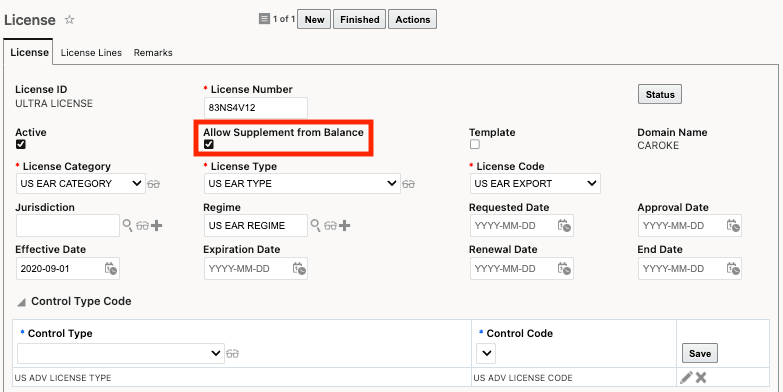Open the record list icon beside 1 of 1
This screenshot has height=392, width=783.
click(264, 19)
